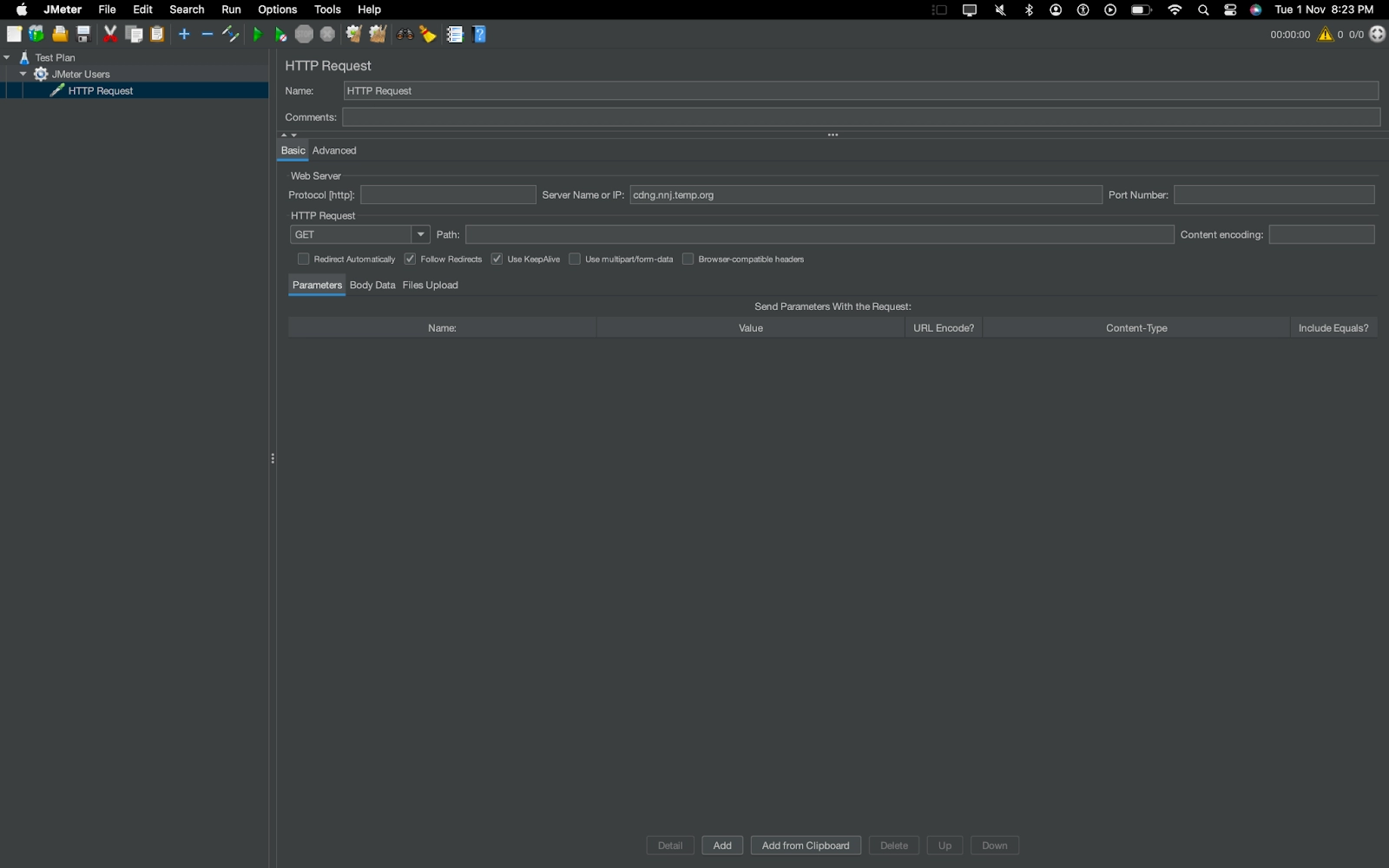Image resolution: width=1389 pixels, height=868 pixels.
Task: Click the Shutdown icon with the X
Action: pos(327,34)
